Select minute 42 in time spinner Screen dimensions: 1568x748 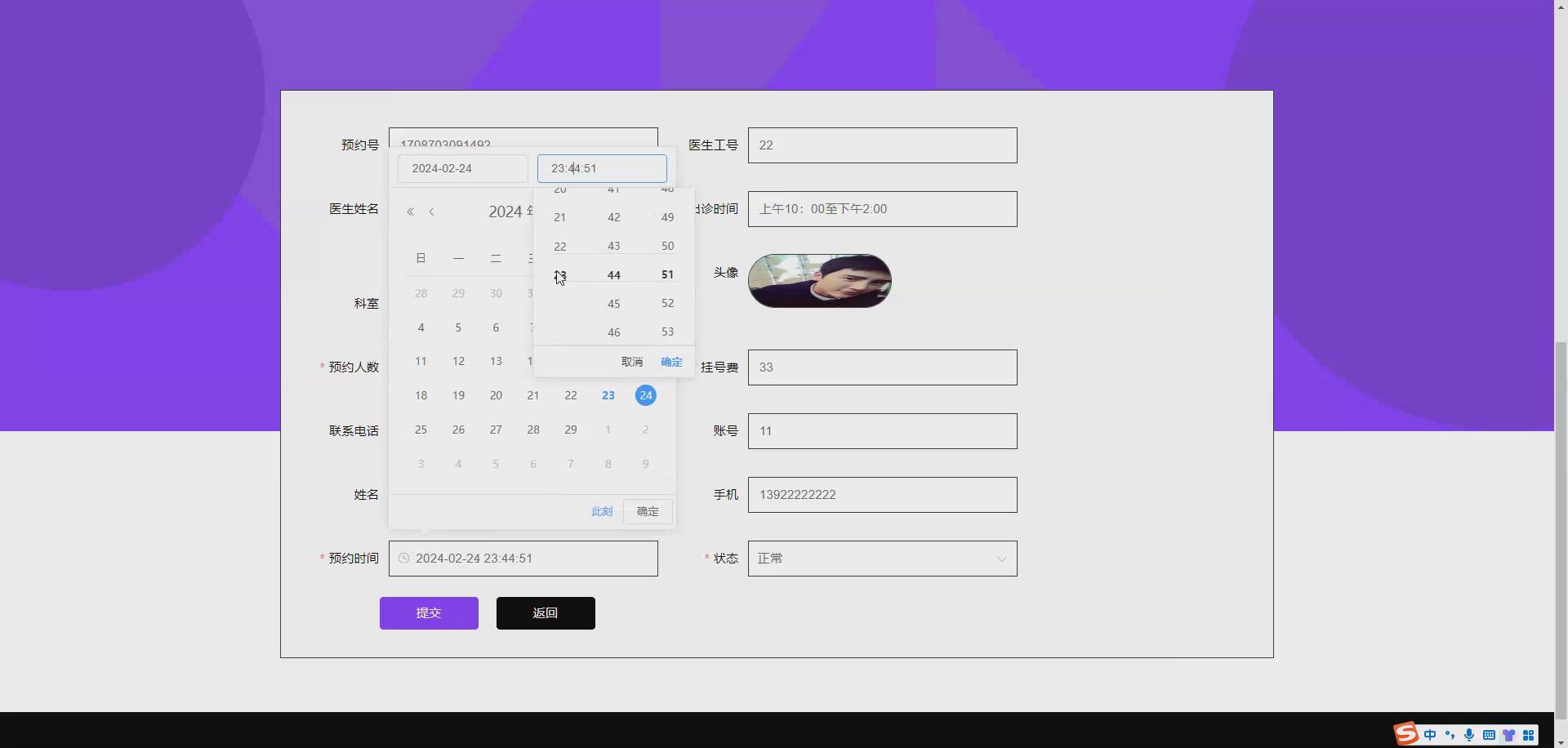[x=614, y=217]
